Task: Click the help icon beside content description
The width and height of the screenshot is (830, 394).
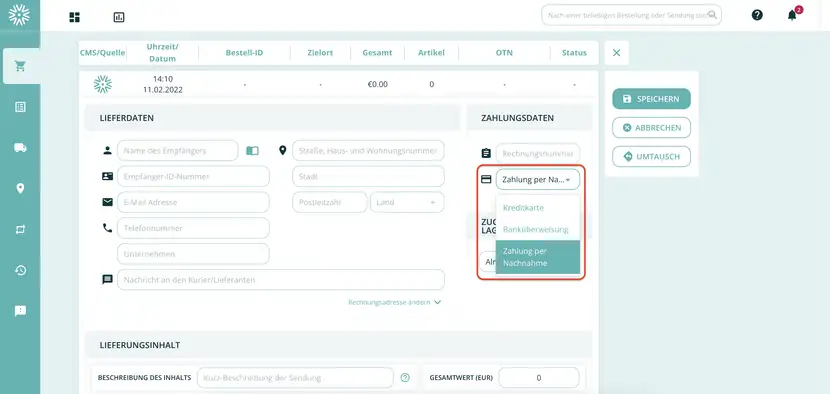Action: pyautogui.click(x=405, y=378)
